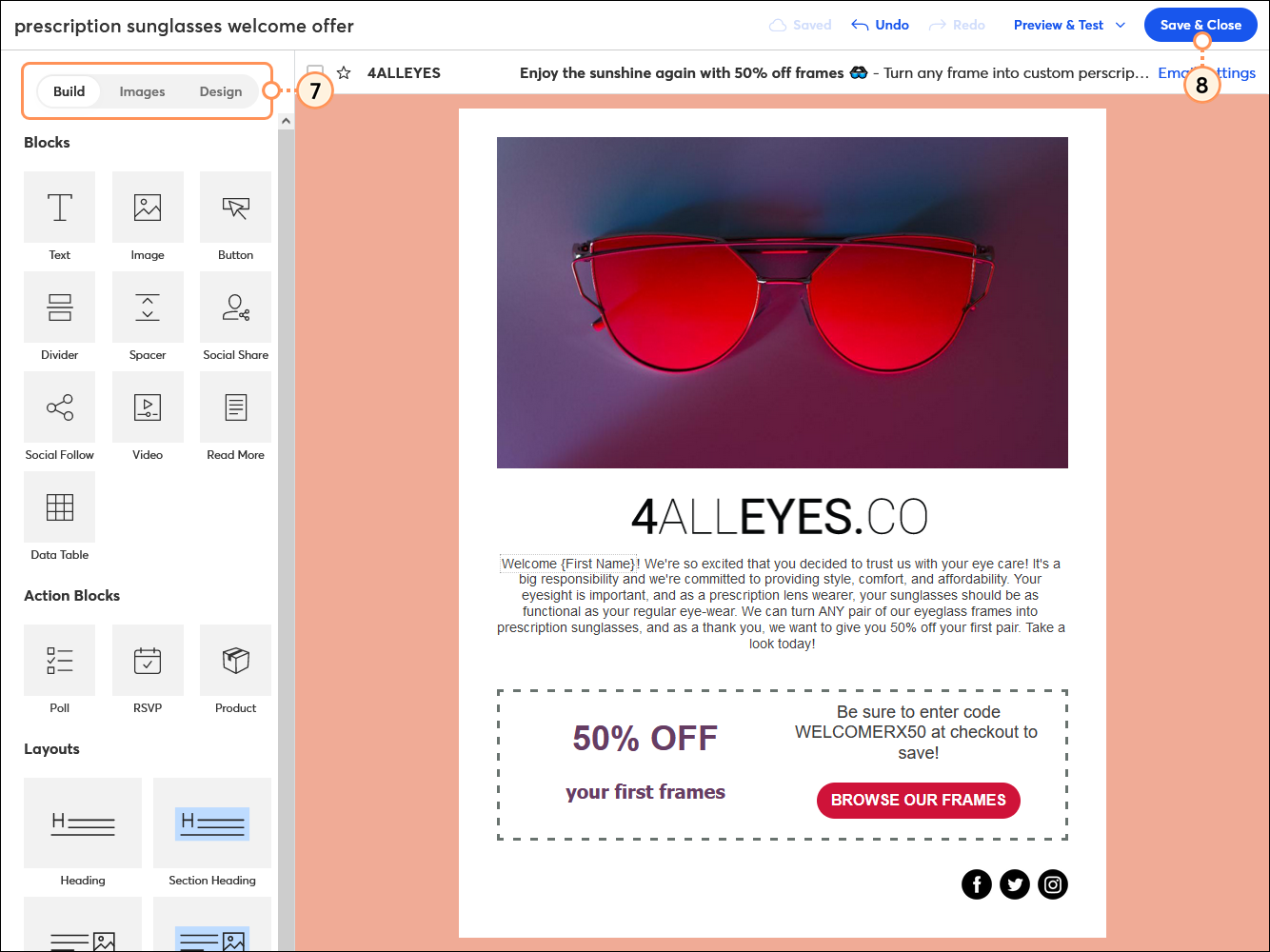
Task: Select the red sunglasses hero image
Action: (783, 303)
